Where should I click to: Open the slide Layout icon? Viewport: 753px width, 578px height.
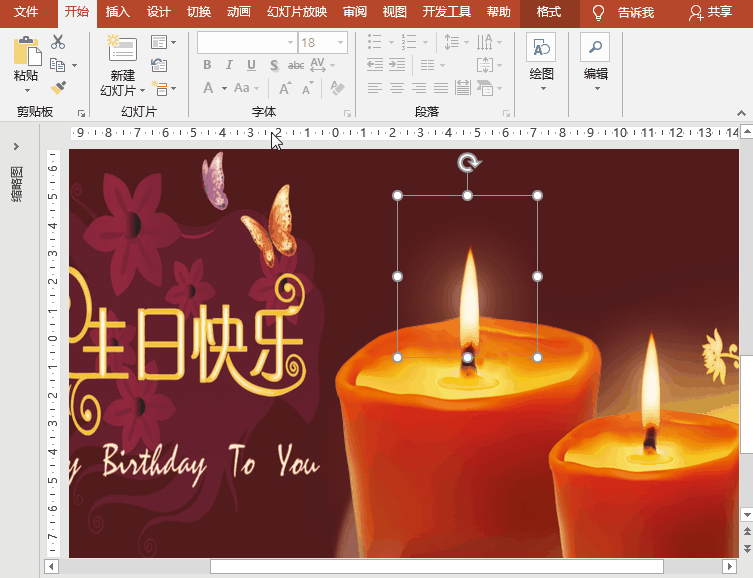159,42
